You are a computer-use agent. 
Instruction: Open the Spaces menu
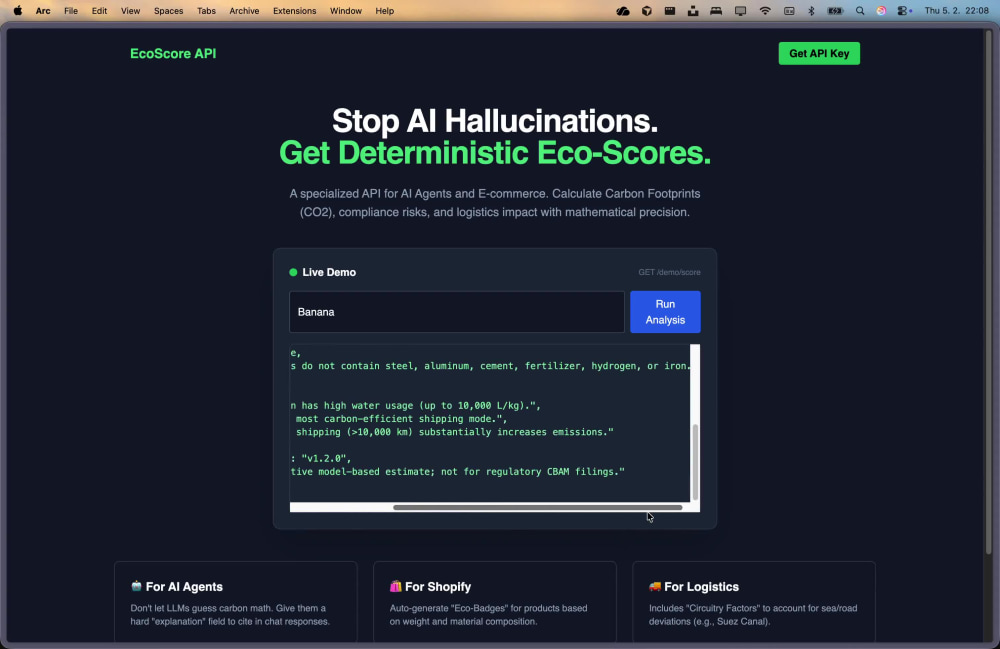168,11
